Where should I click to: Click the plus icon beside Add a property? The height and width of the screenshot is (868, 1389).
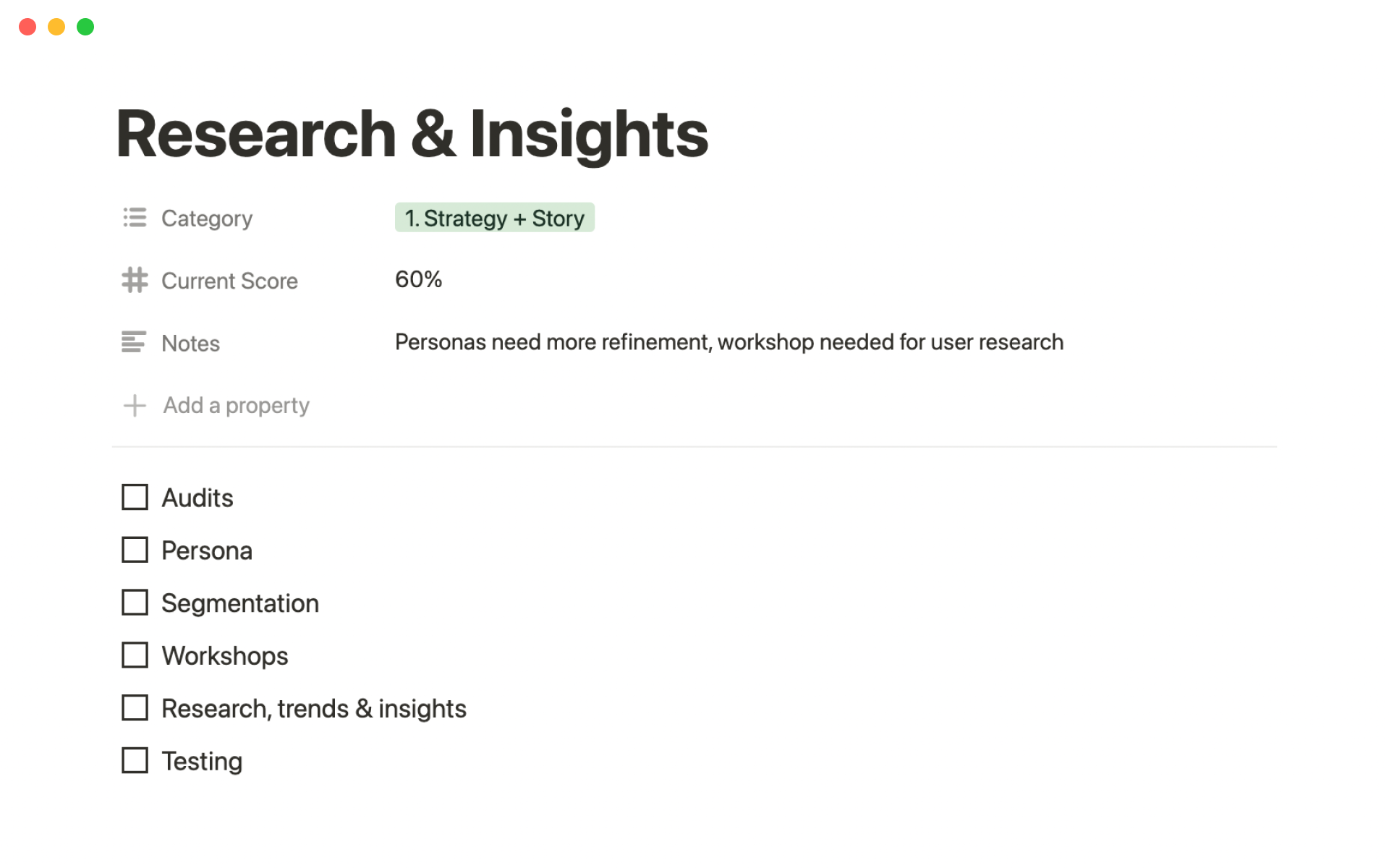(135, 405)
